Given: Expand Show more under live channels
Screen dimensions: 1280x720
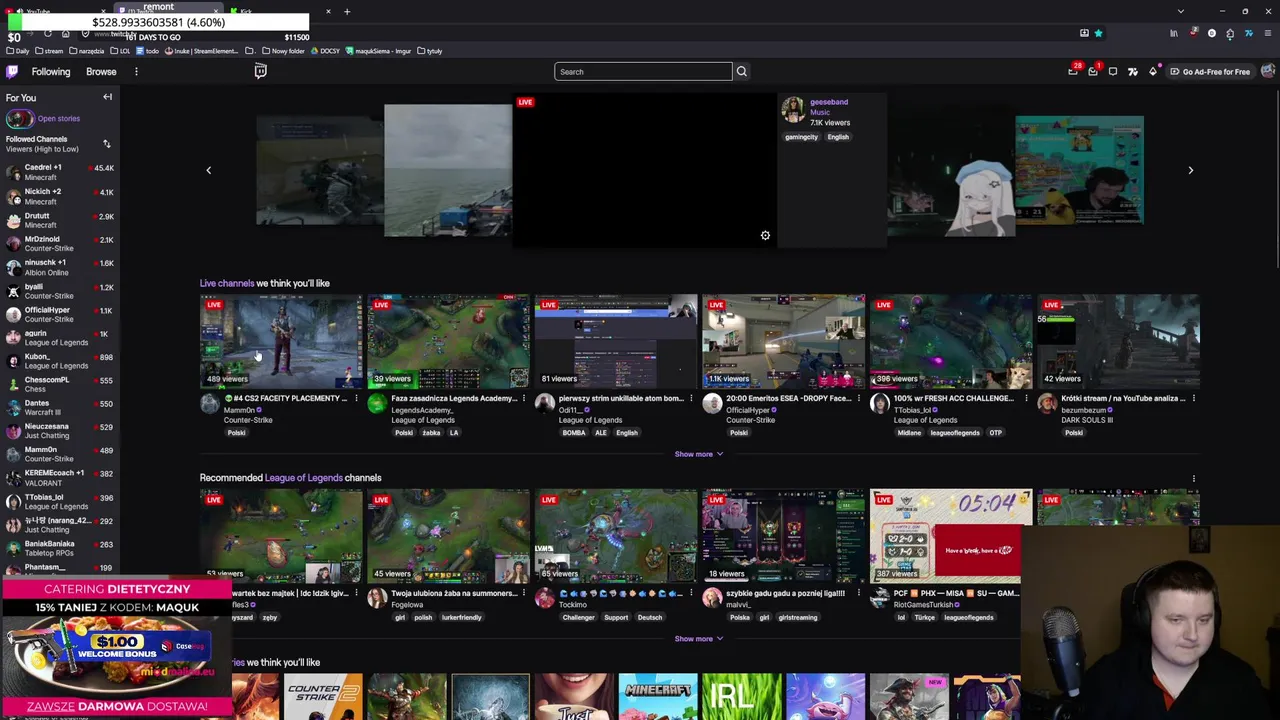Looking at the screenshot, I should [x=699, y=454].
